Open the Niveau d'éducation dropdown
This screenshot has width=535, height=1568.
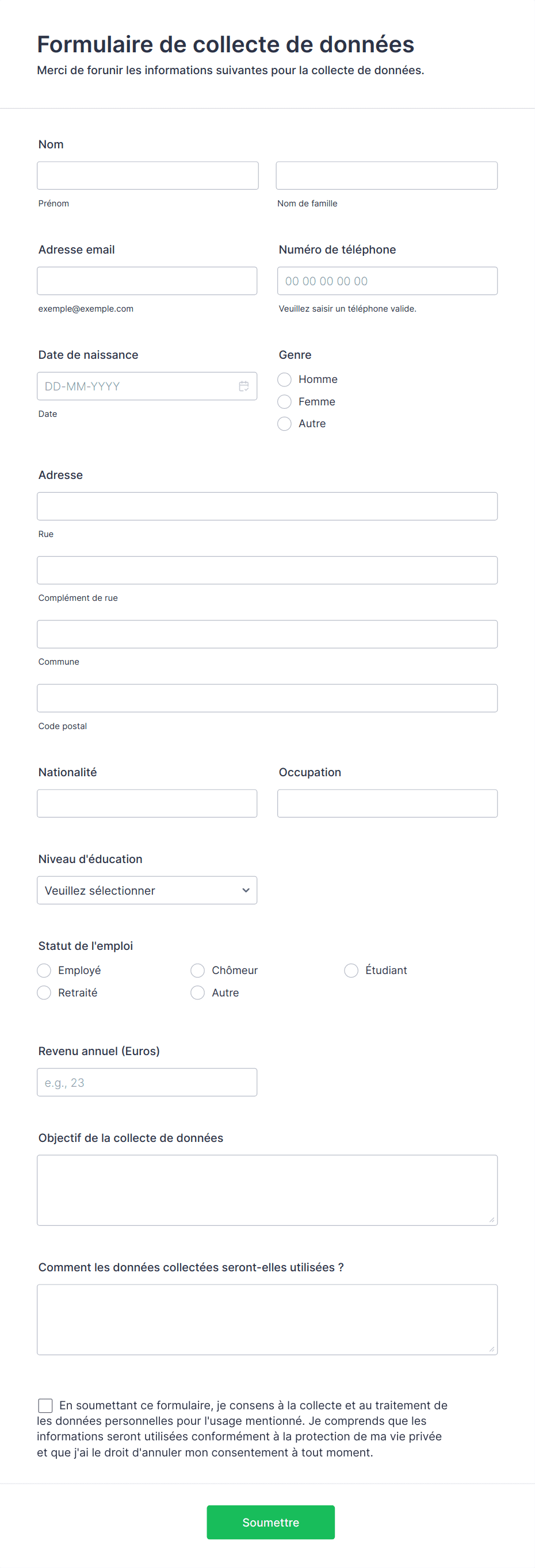(x=147, y=890)
